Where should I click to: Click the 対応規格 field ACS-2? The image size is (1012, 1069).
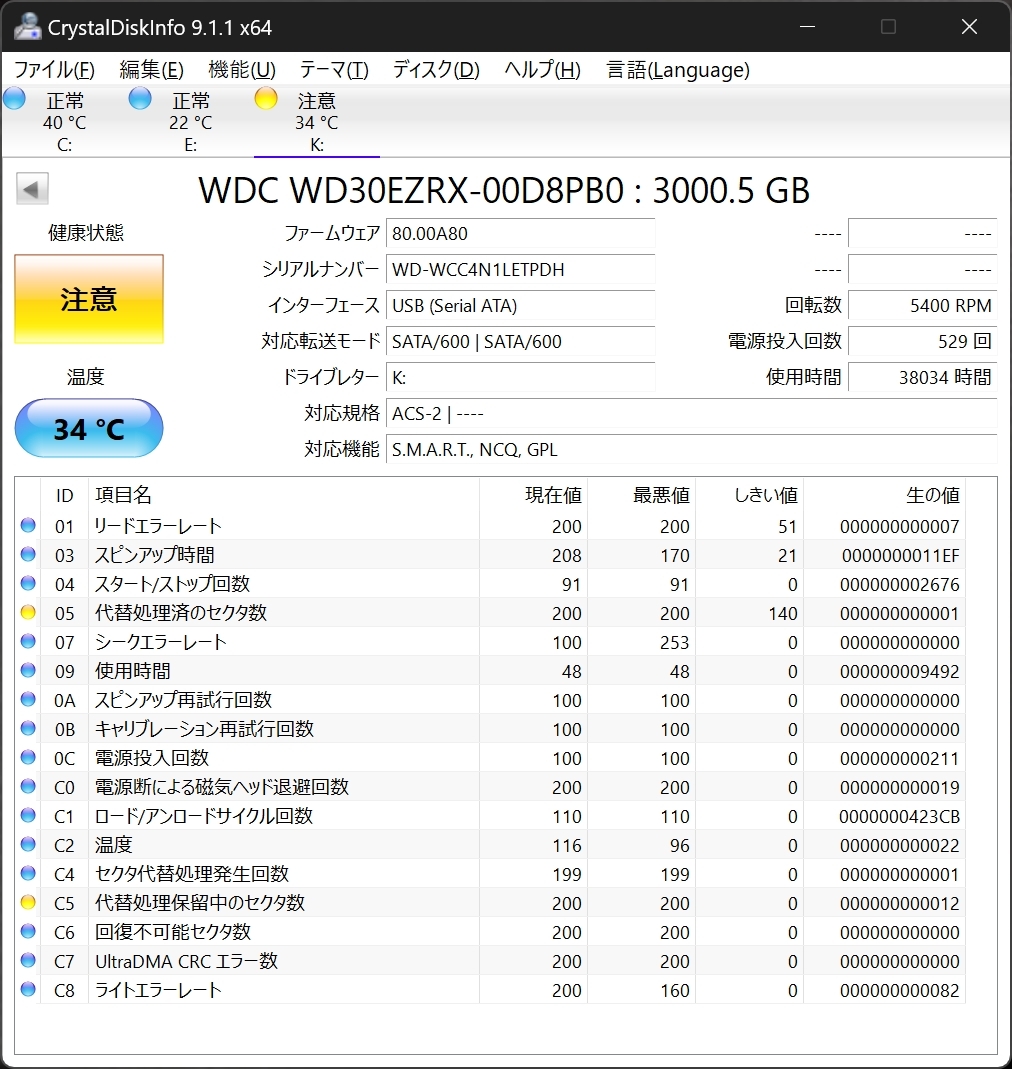[x=691, y=413]
